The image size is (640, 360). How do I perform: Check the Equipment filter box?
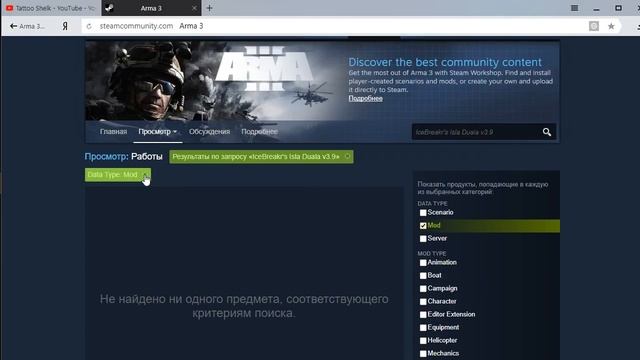click(423, 328)
